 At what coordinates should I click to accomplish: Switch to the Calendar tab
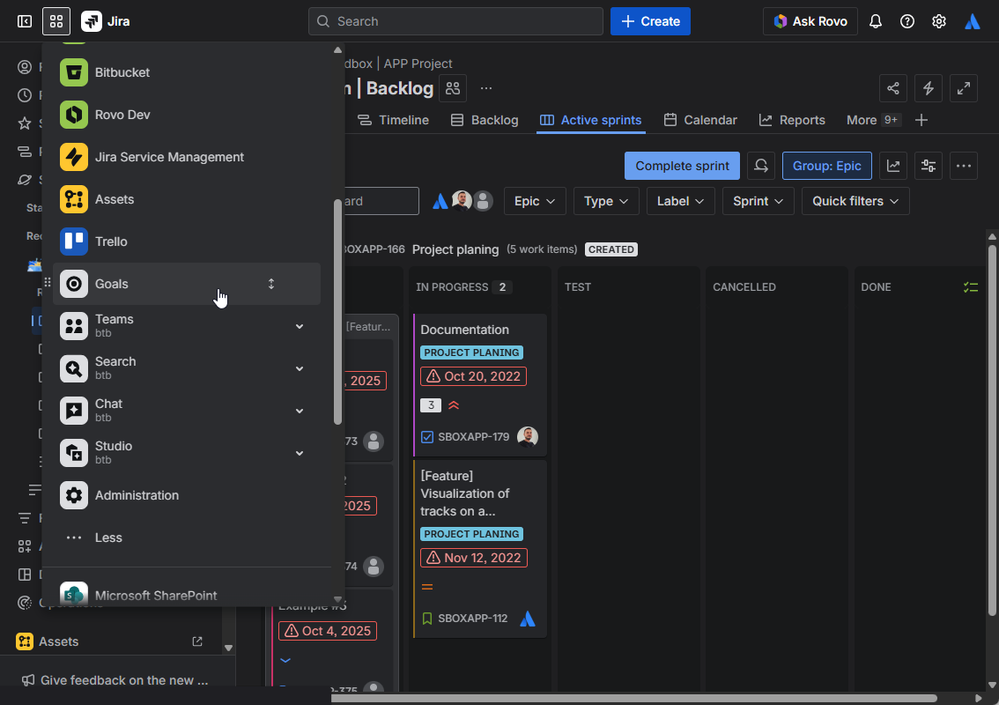pos(700,120)
